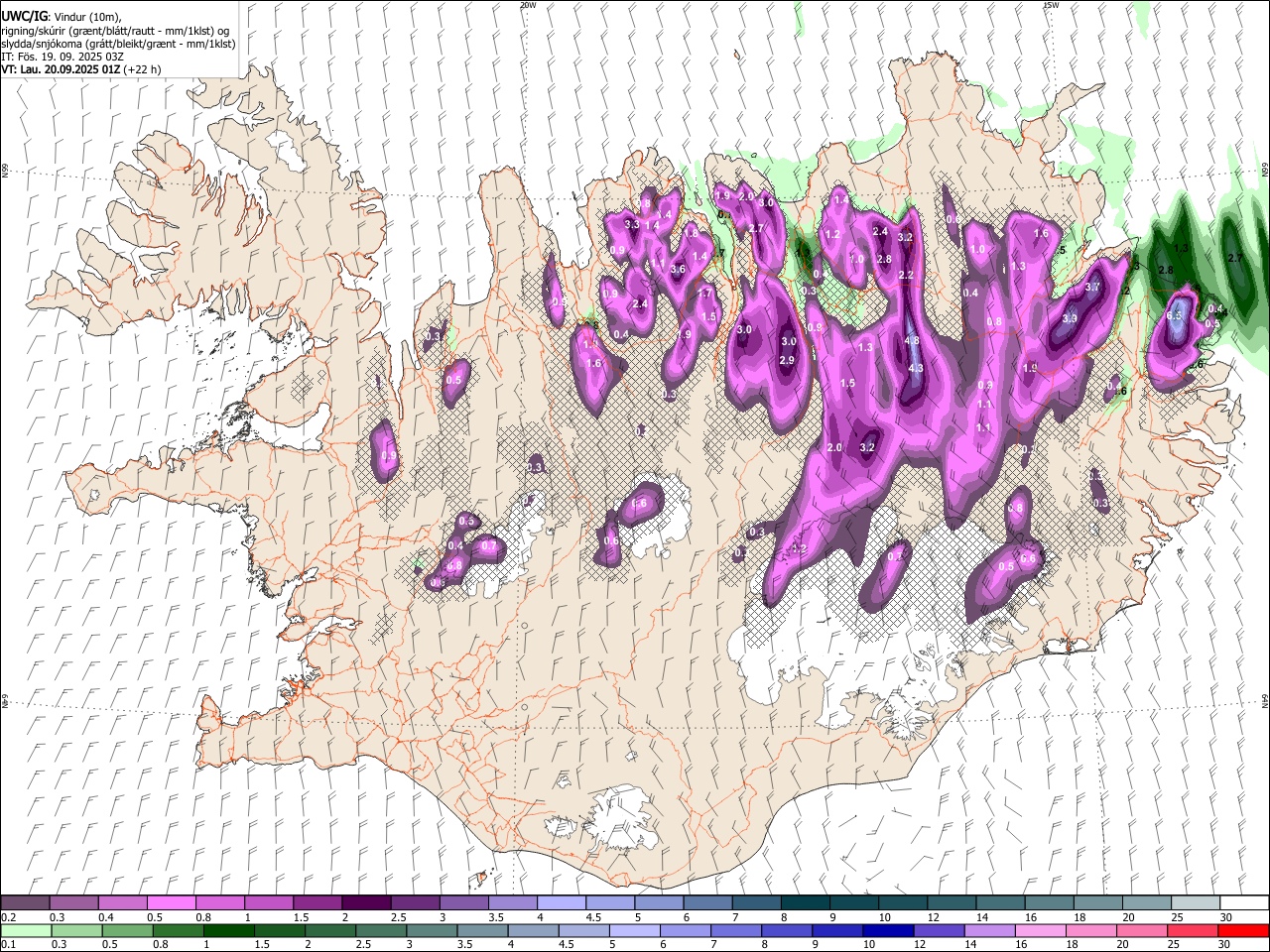Screen dimensions: 1270x952
Task: Click the lavender-blue 4–4.5 snow legend swatch
Action: [x=561, y=903]
